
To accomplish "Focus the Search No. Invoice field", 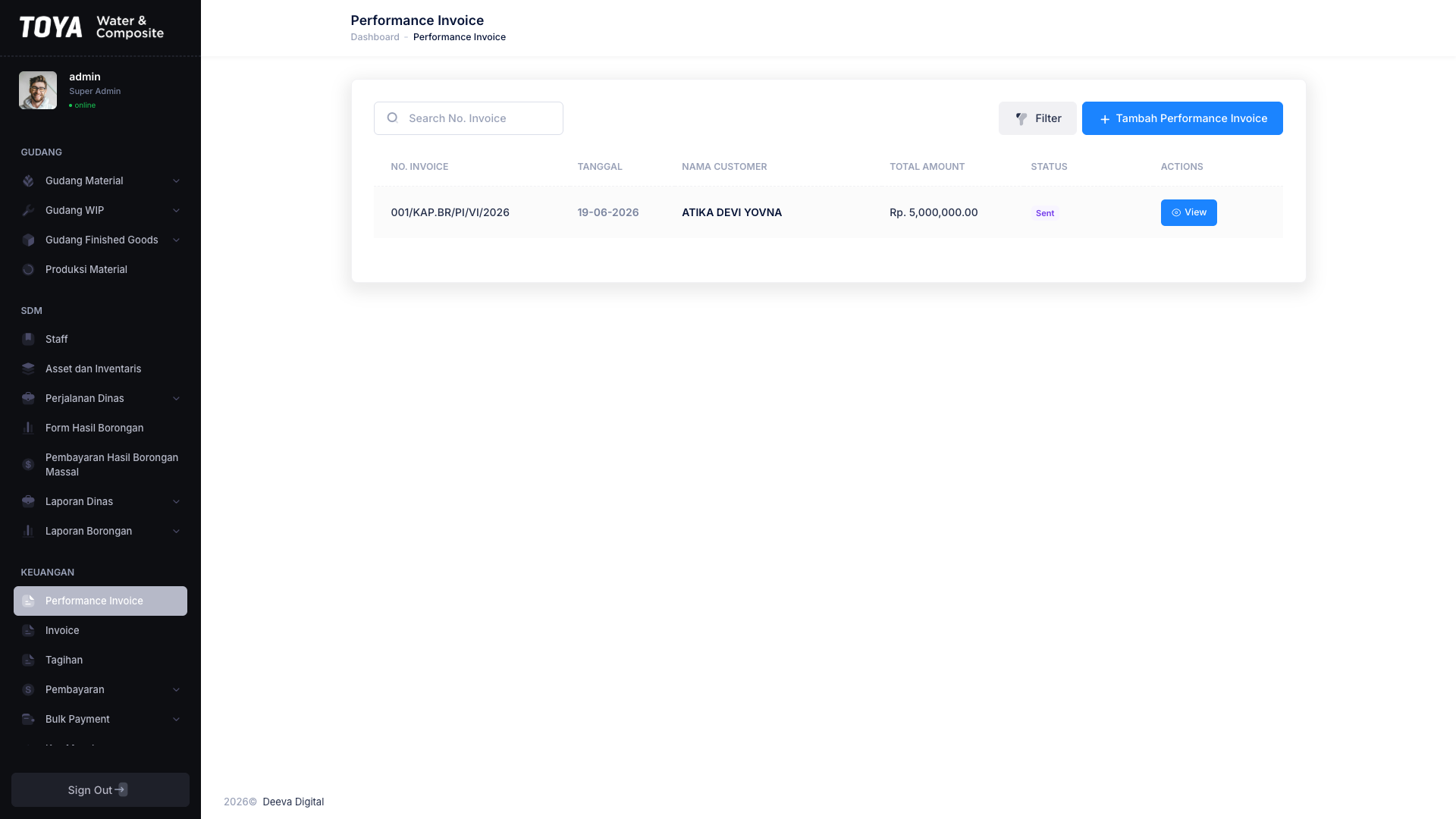I will tap(469, 118).
